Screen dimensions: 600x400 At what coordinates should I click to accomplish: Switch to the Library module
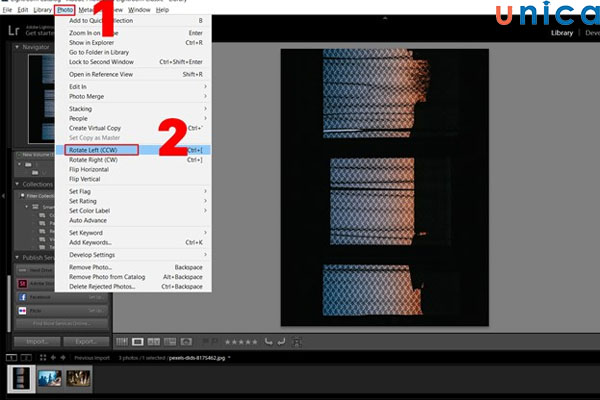[x=562, y=33]
